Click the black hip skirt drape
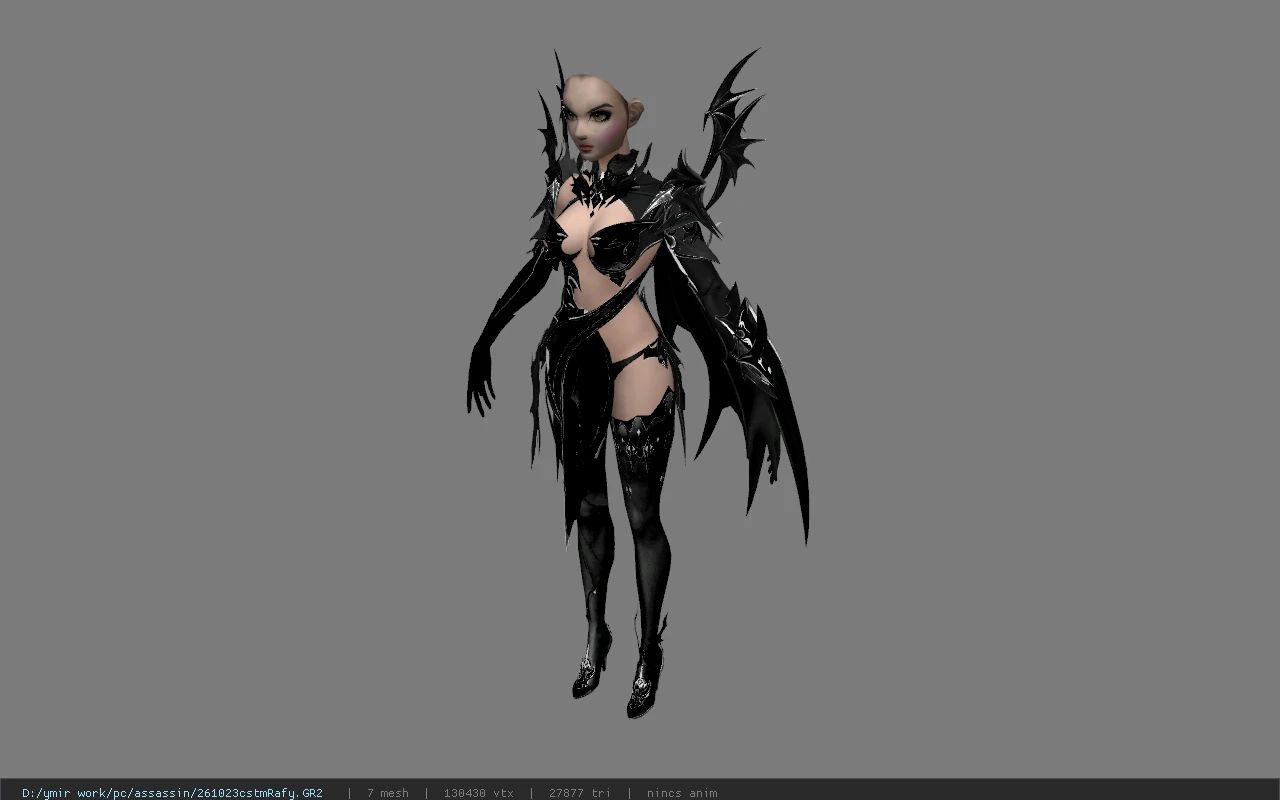Screen dimensions: 1280x800 [x=572, y=400]
